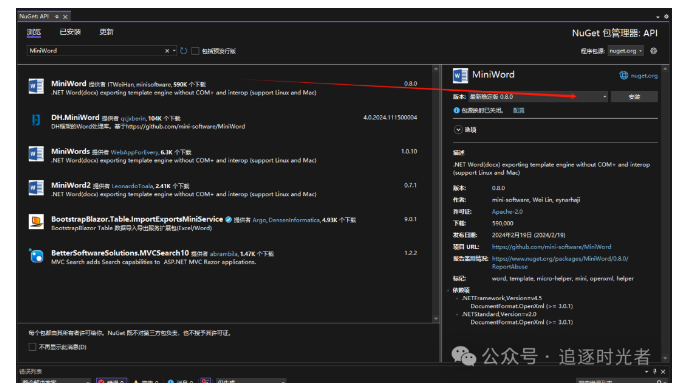Switch to the Browse tab
The width and height of the screenshot is (688, 388).
[x=34, y=32]
